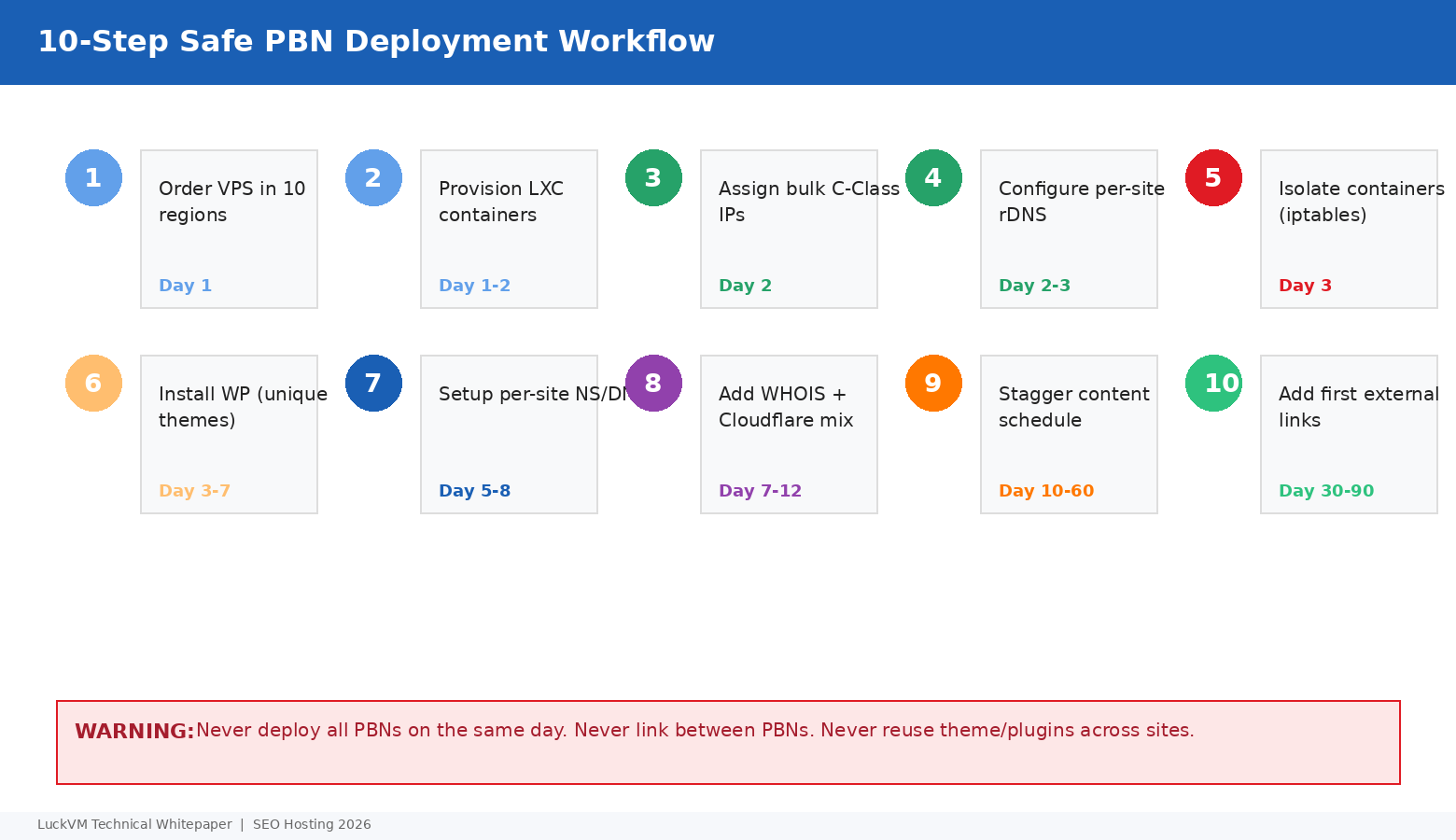Click the green step 3 circle
The height and width of the screenshot is (840, 1456).
(653, 177)
